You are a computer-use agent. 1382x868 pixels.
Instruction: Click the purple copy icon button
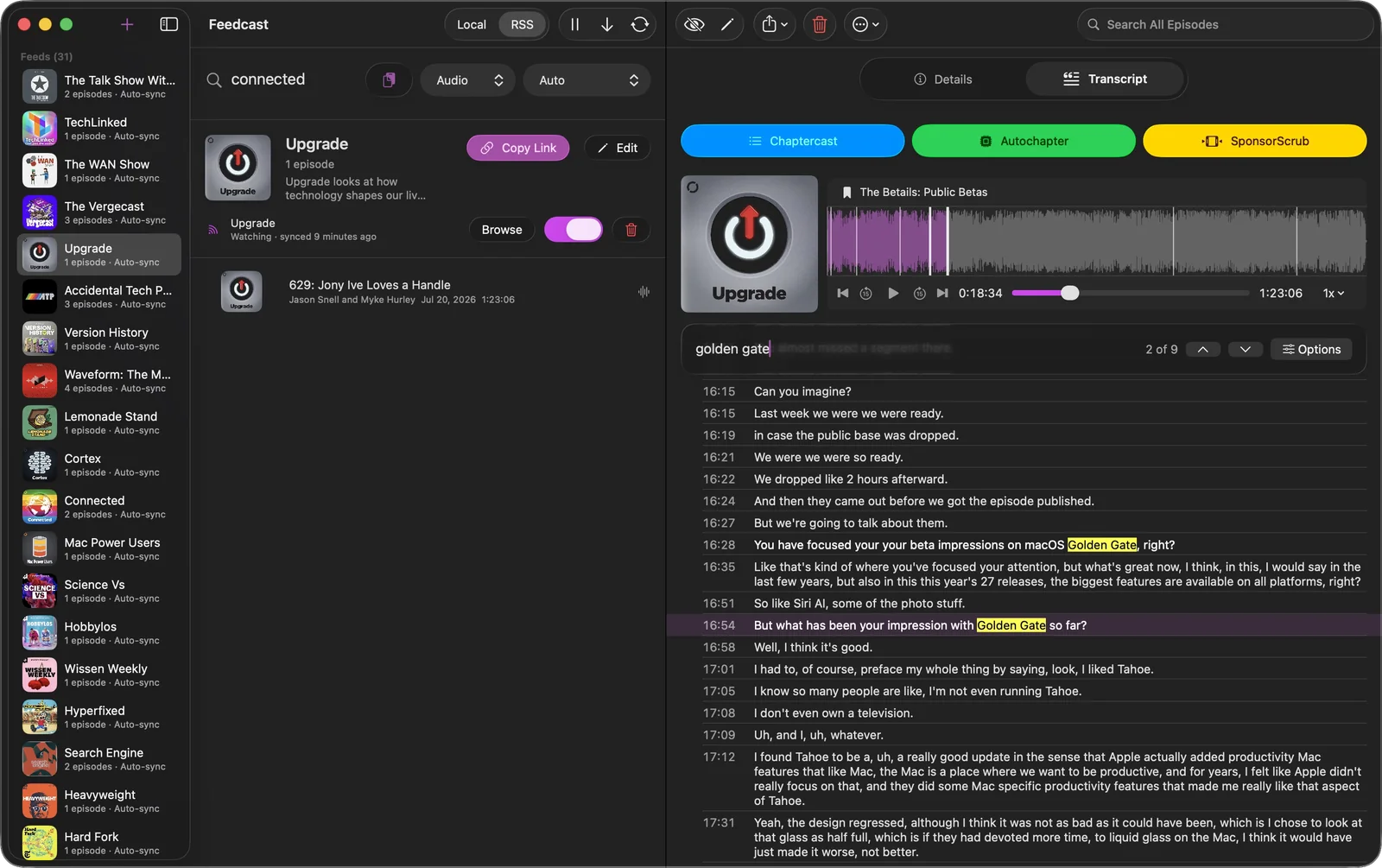(389, 79)
